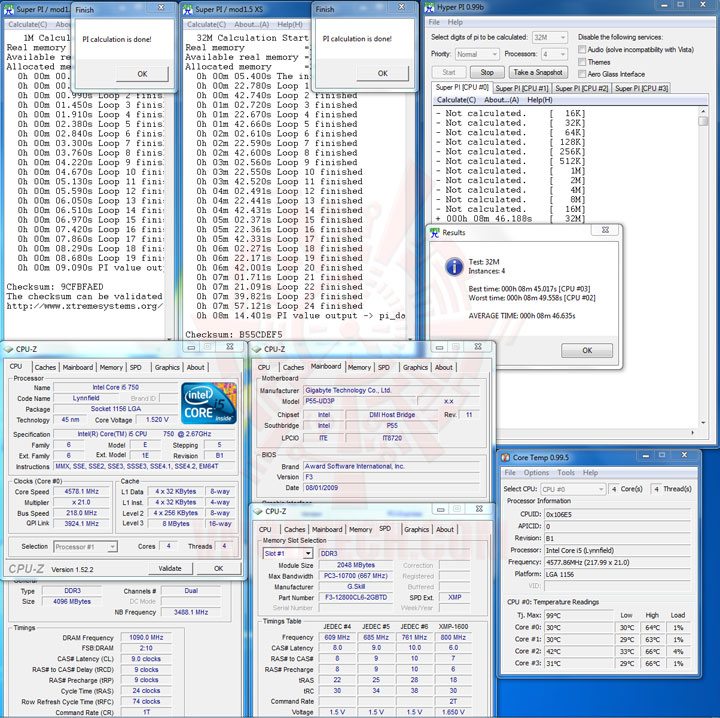Viewport: 720px width, 718px height.
Task: Click the Intel Core i5 logo in CPU-Z
Action: (209, 403)
